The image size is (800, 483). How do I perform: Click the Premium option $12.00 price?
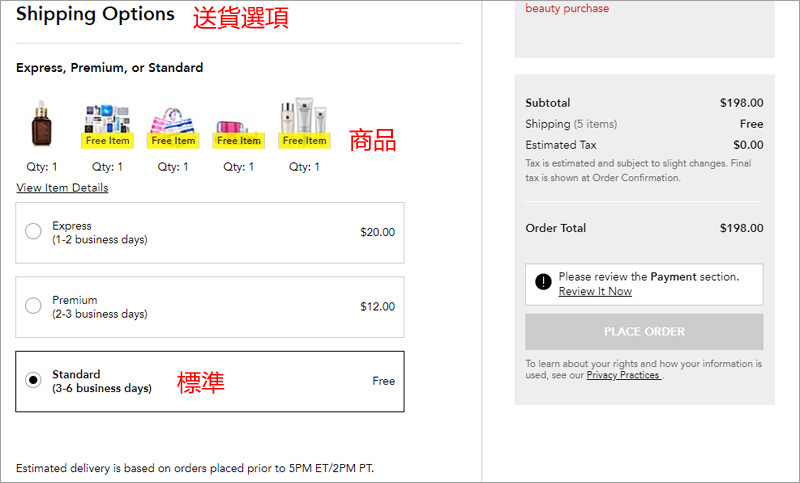click(x=377, y=307)
